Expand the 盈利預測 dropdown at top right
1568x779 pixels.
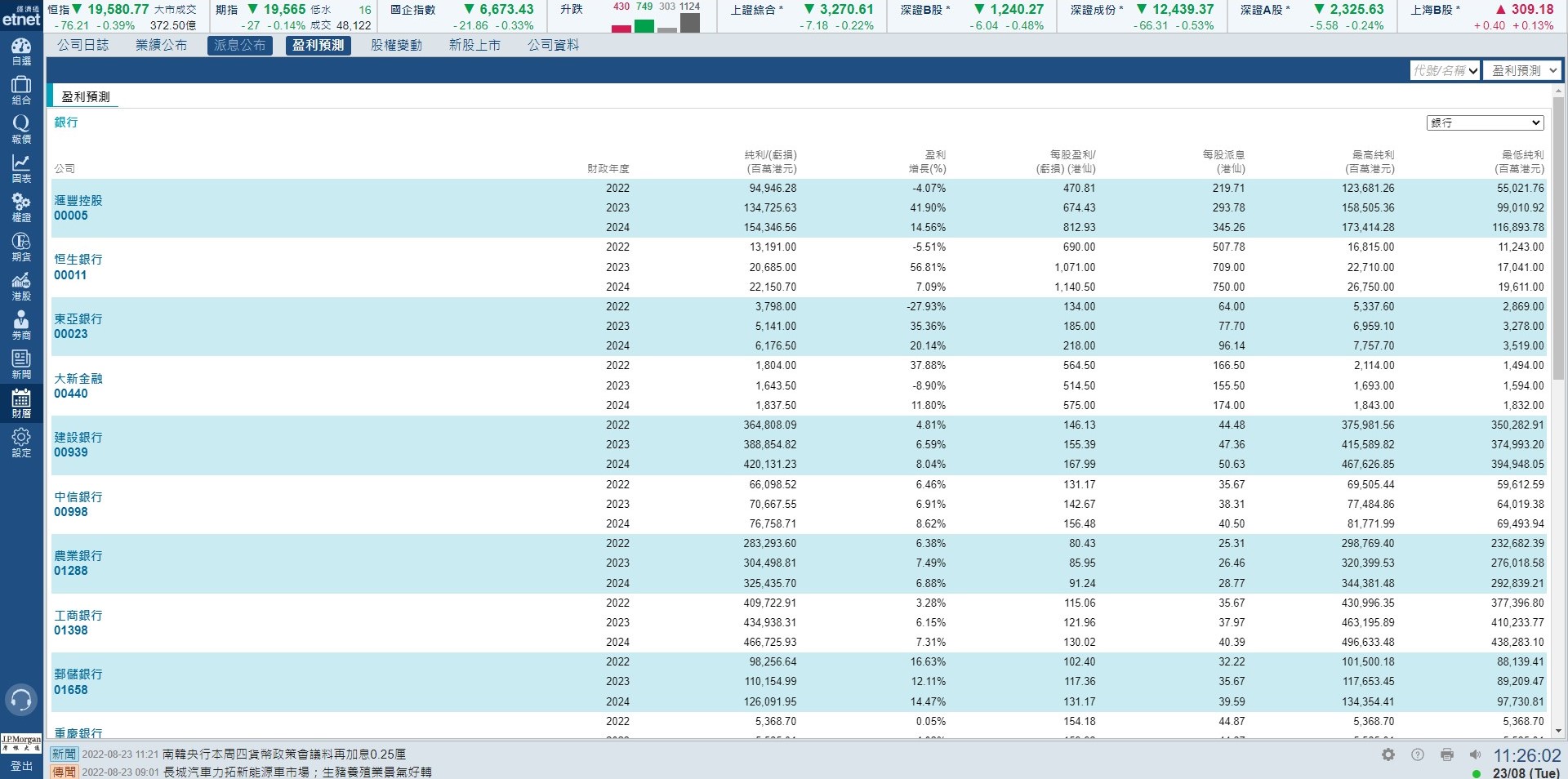click(1523, 71)
